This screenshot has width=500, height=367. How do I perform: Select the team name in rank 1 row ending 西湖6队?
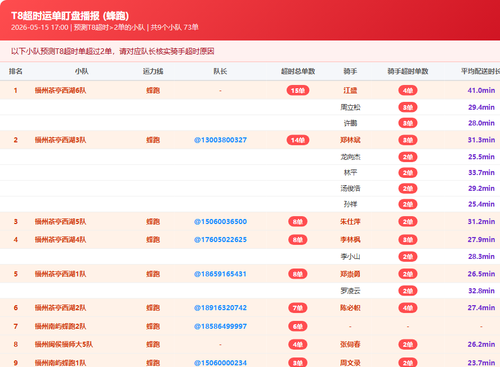60,90
